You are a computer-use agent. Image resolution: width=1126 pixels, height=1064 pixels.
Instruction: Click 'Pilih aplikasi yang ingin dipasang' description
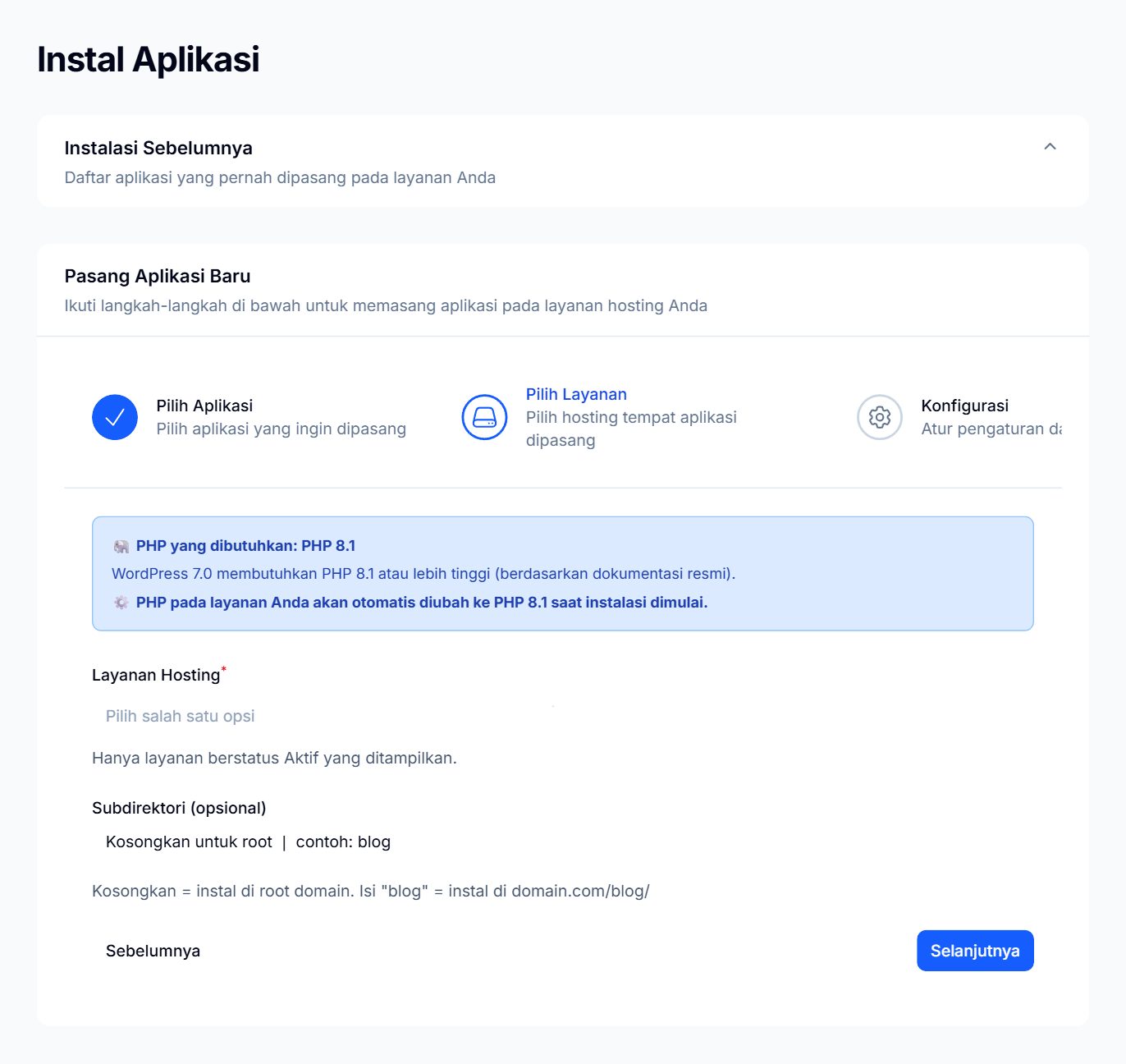(281, 429)
